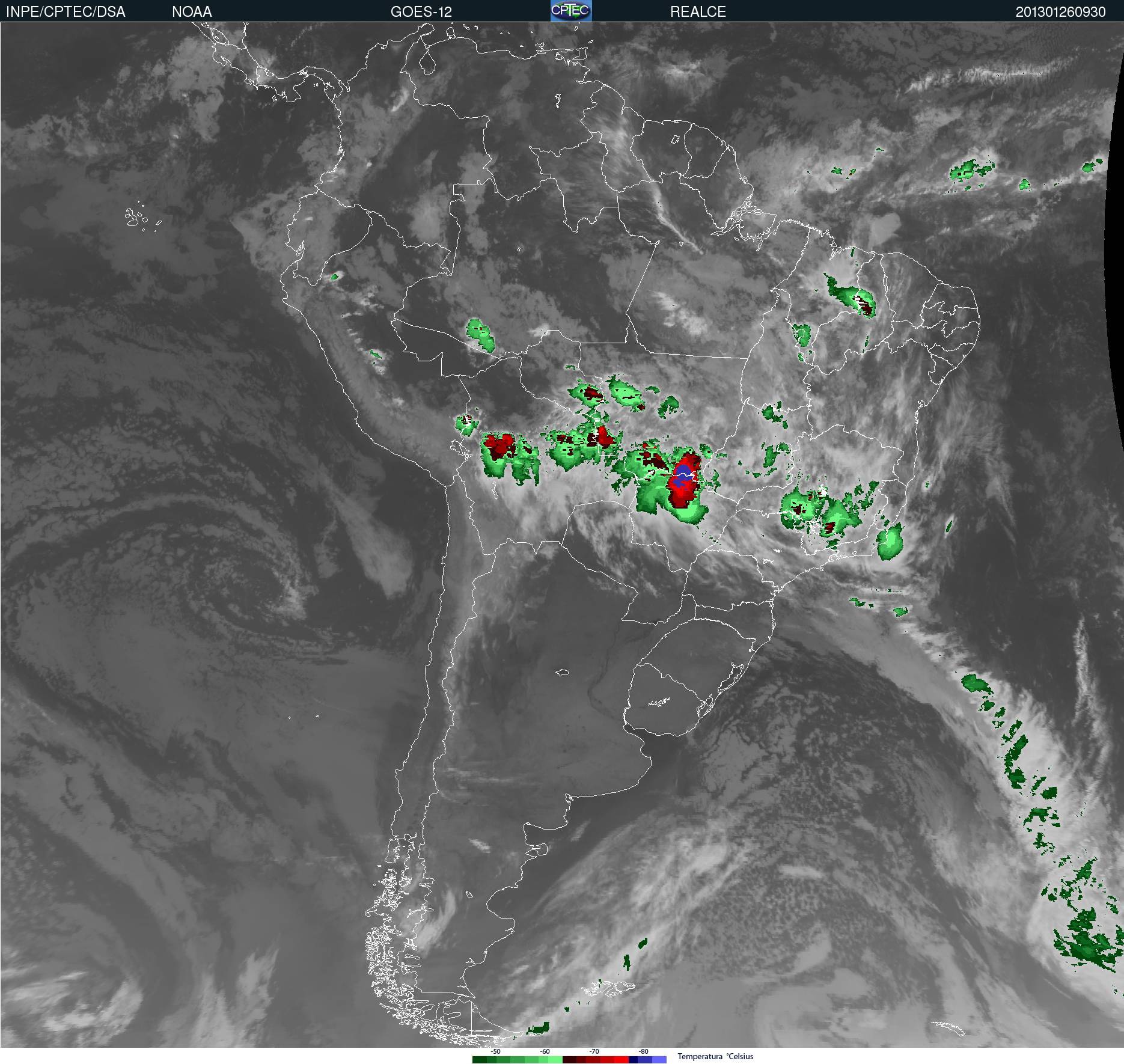Click the dark maroon swatch of the scale
The height and width of the screenshot is (1064, 1124).
click(569, 1060)
